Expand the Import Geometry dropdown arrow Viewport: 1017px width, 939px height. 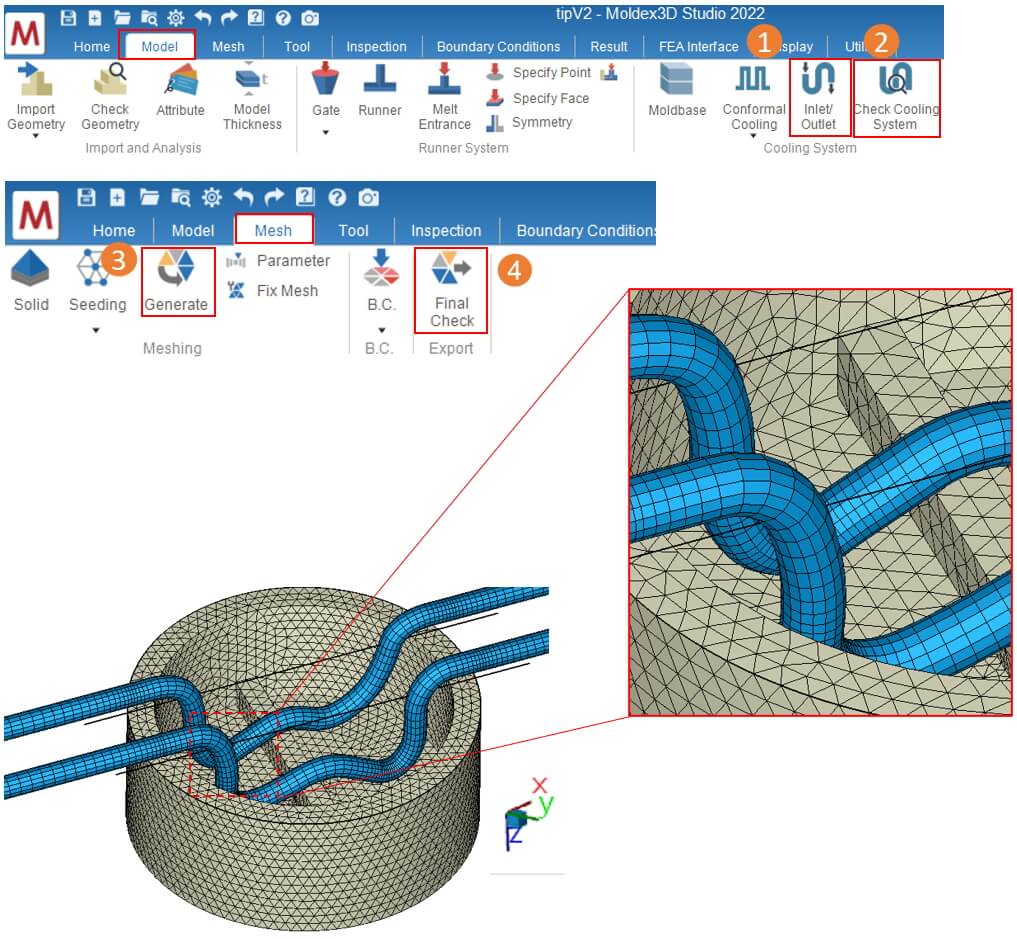36,136
